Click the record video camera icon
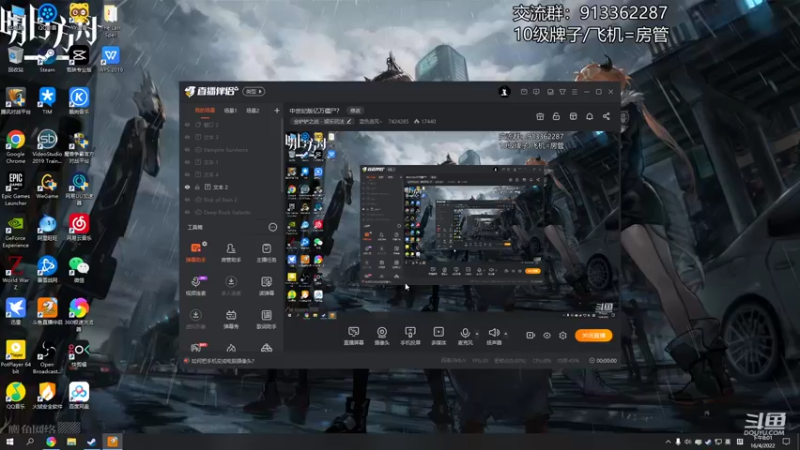Screen dimensions: 800x450 531,335
